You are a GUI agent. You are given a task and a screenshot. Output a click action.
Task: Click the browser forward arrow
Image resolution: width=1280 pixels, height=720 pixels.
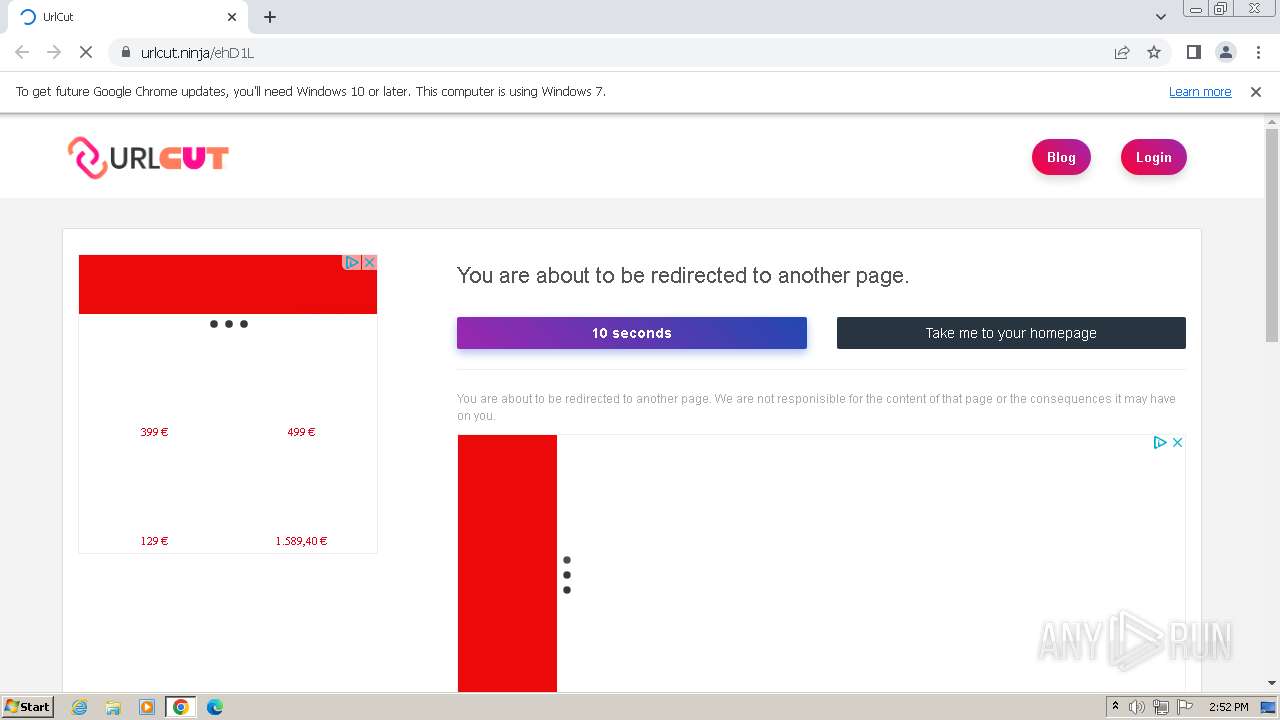pos(54,52)
